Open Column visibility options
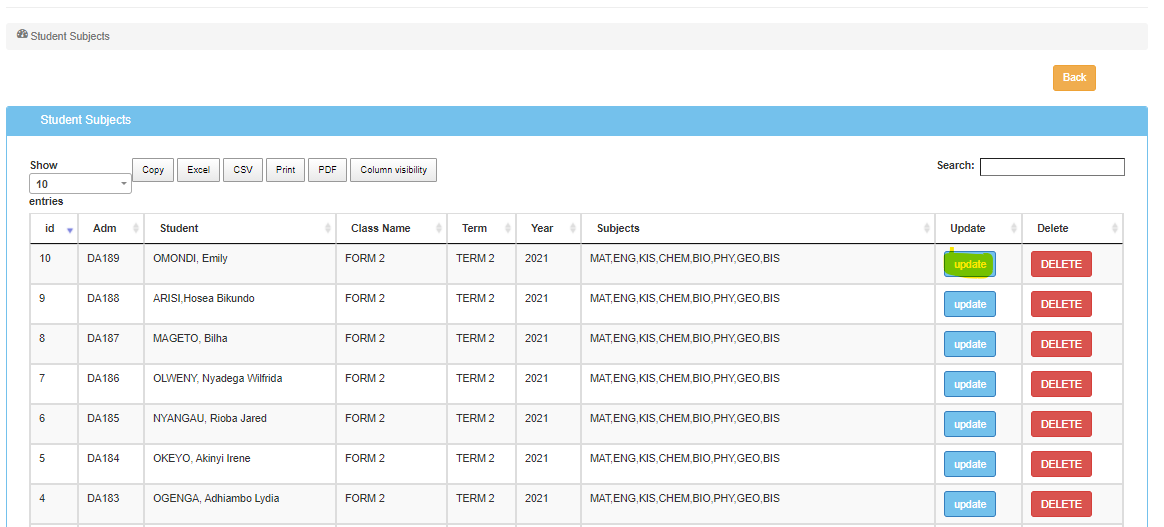Image resolution: width=1164 pixels, height=527 pixels. [x=393, y=170]
